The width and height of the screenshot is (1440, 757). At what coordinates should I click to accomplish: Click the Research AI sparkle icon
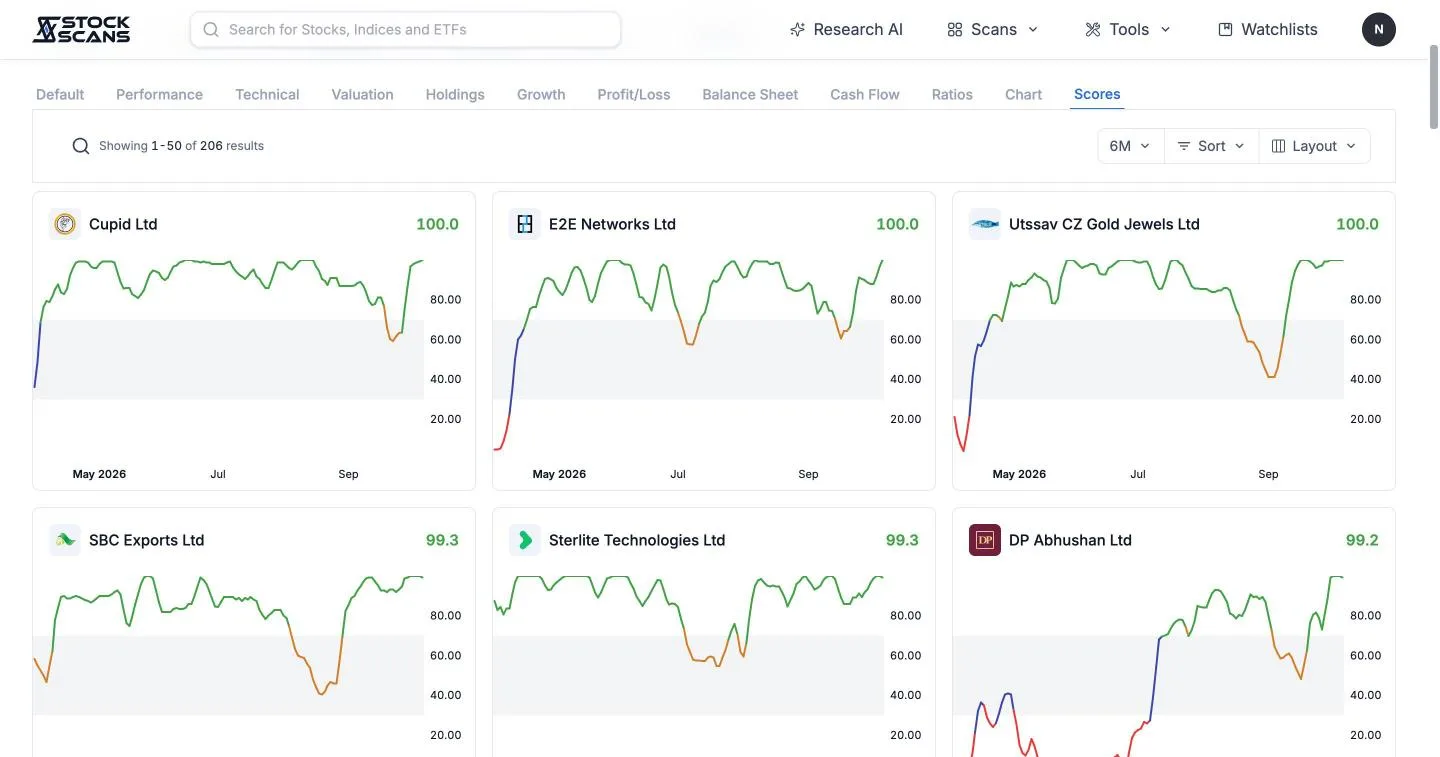point(797,30)
